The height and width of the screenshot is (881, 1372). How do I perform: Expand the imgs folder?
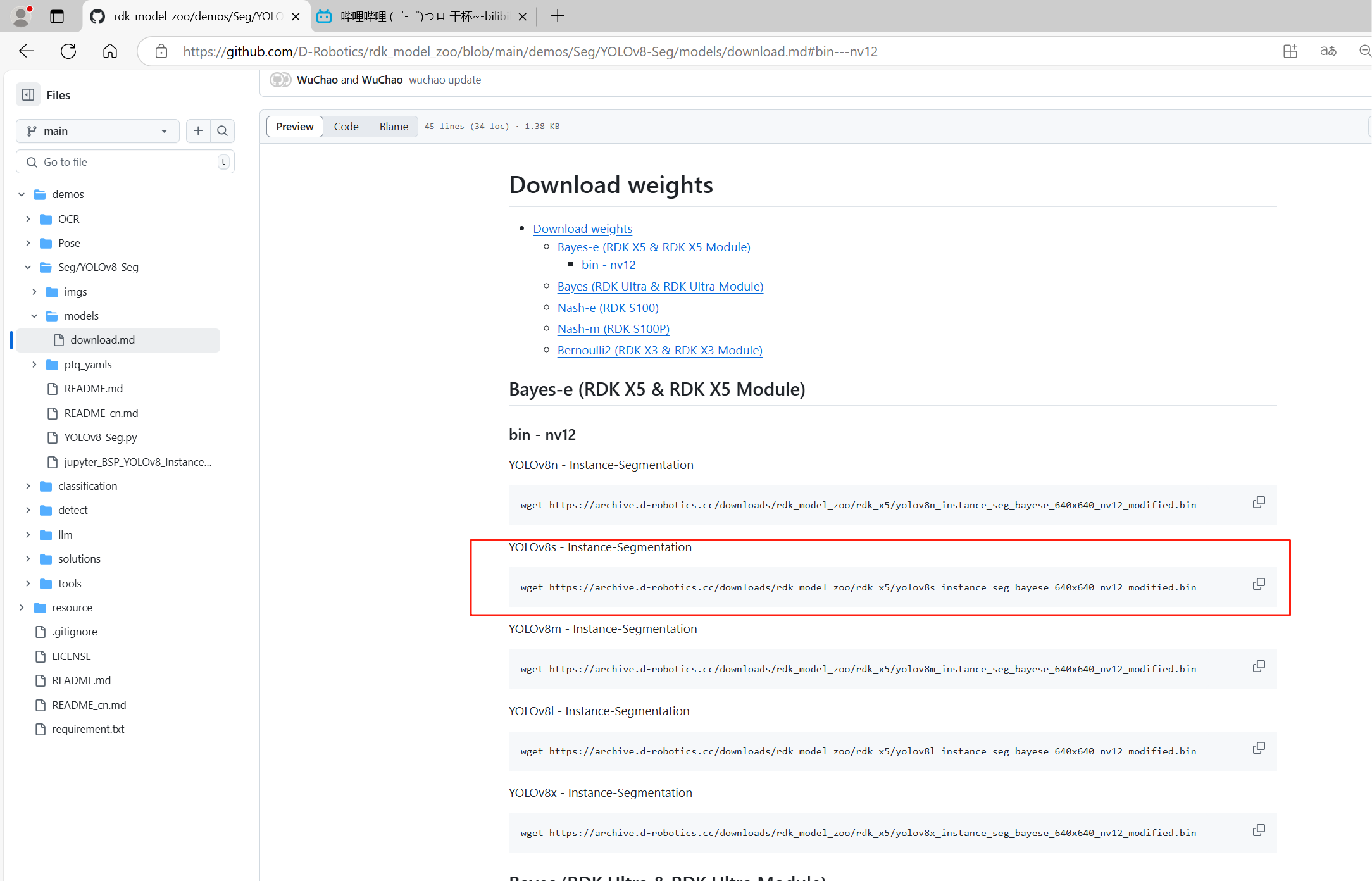pos(34,292)
